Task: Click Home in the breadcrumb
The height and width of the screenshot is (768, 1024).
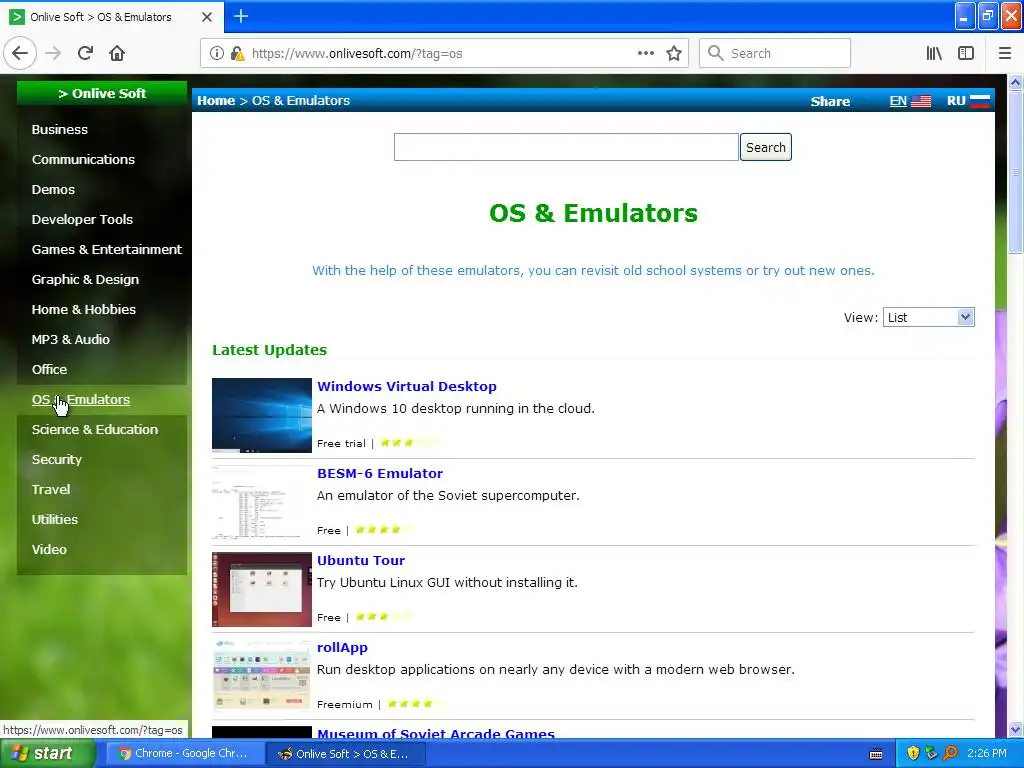Action: click(216, 101)
